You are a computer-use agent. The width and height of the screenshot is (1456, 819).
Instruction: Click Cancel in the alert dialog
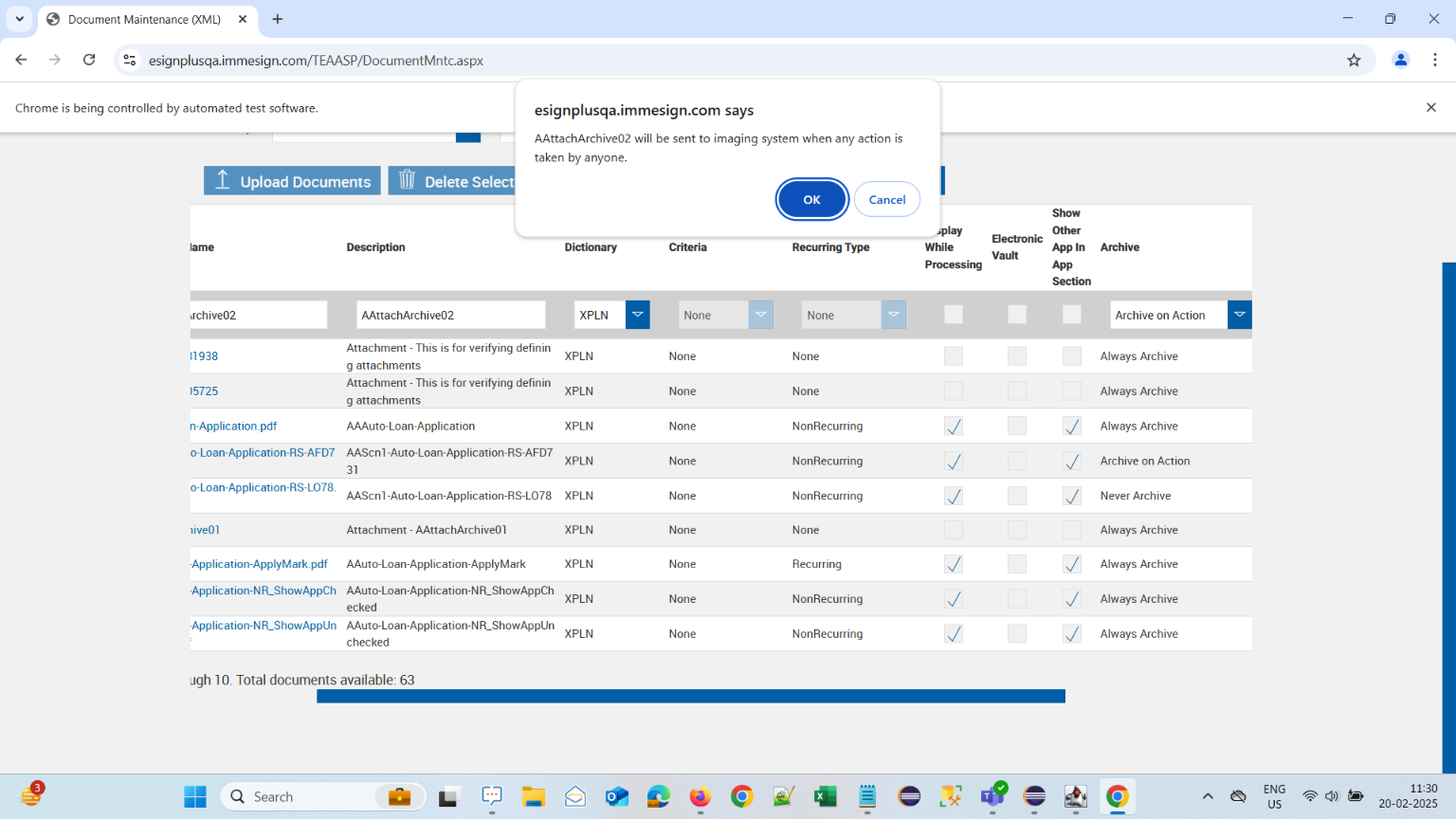[x=886, y=199]
